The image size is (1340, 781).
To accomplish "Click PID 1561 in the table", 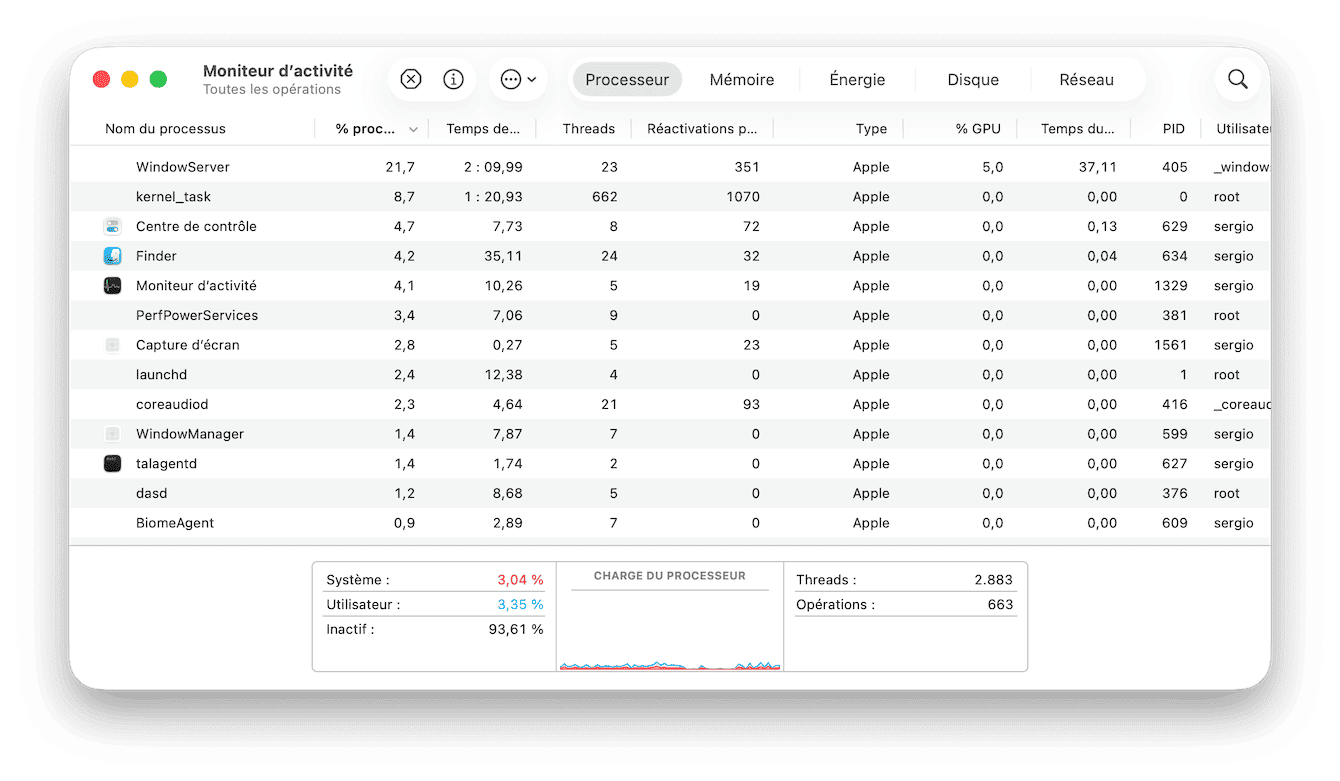I will coord(1170,345).
